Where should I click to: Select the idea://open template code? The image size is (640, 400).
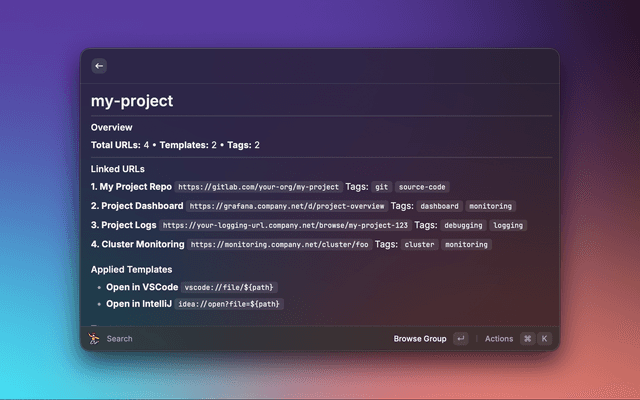tap(229, 304)
